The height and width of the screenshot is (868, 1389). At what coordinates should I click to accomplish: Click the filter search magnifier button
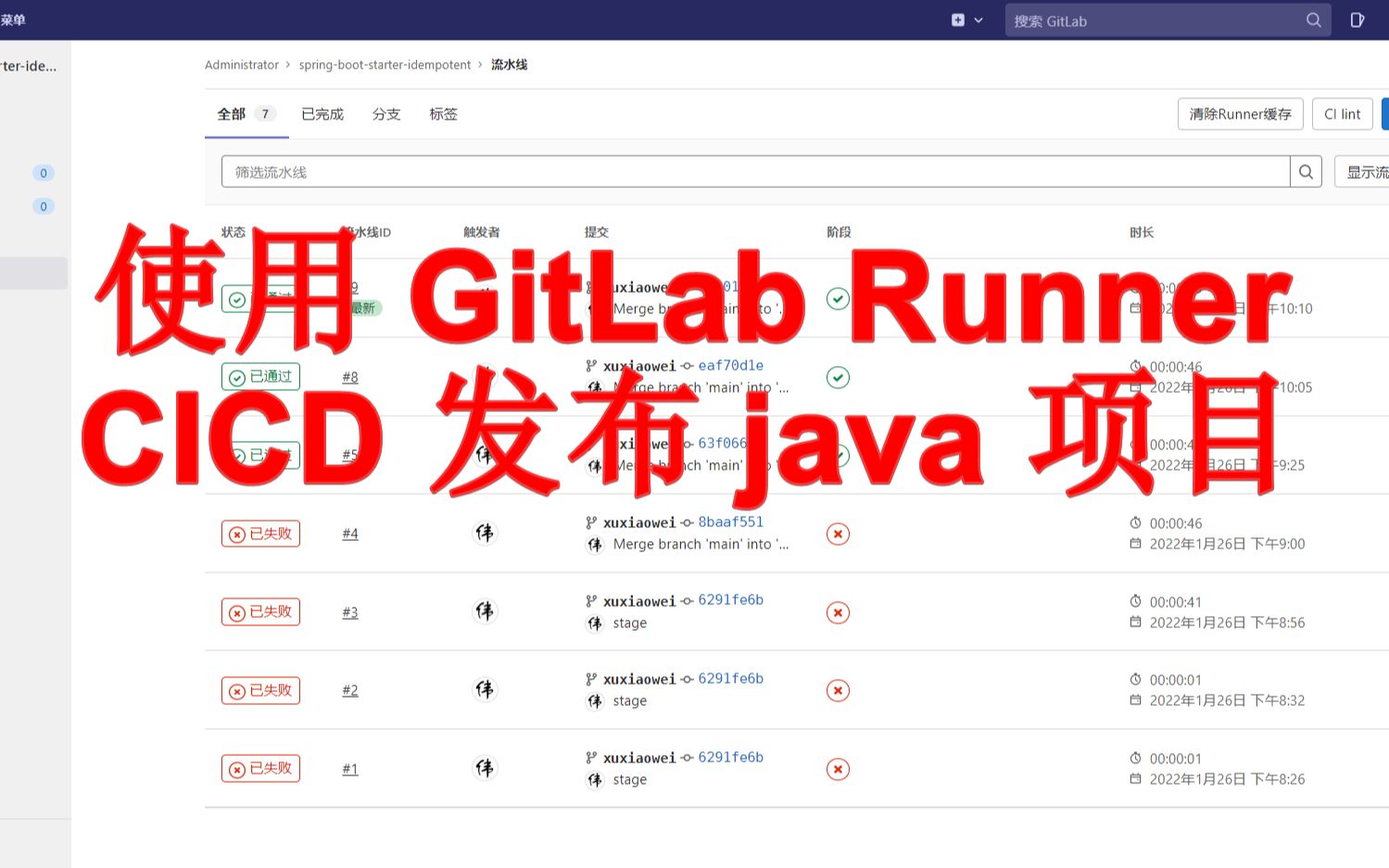coord(1306,171)
